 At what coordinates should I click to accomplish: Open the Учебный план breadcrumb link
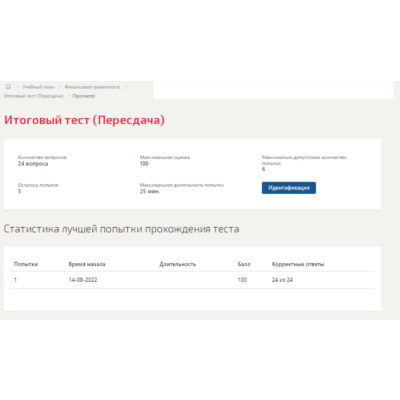(x=38, y=87)
